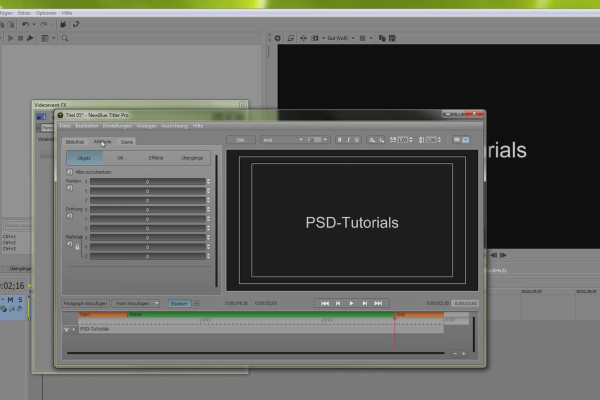Toggle the Maßstab proportion lock
Screen dimensions: 600x400
[77, 247]
